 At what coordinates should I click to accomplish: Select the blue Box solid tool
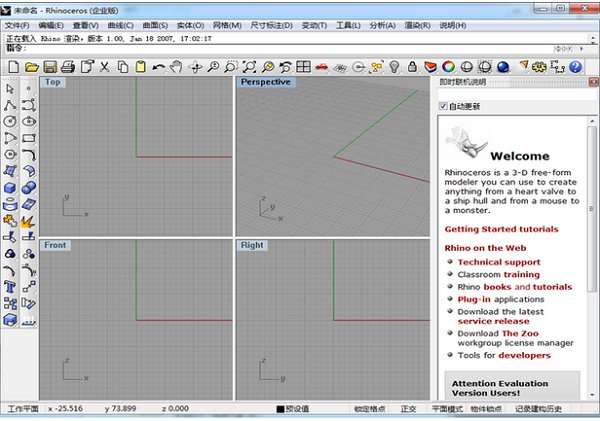click(x=10, y=188)
